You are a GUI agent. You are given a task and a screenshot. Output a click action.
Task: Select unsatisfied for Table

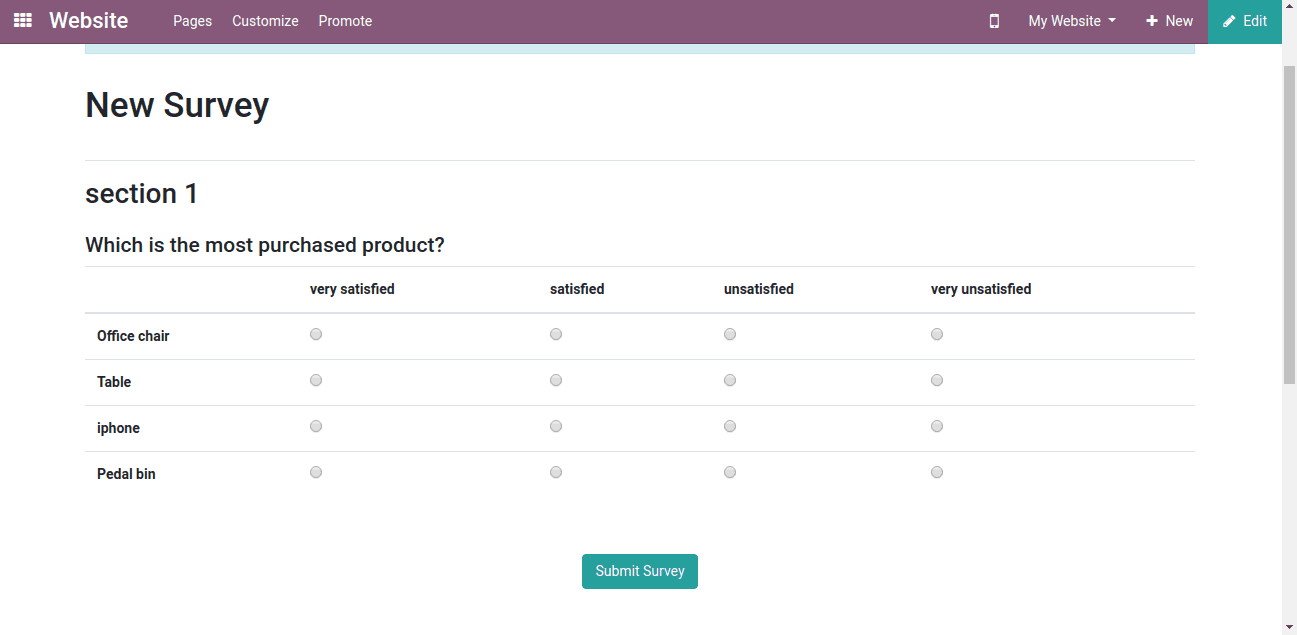(x=730, y=380)
